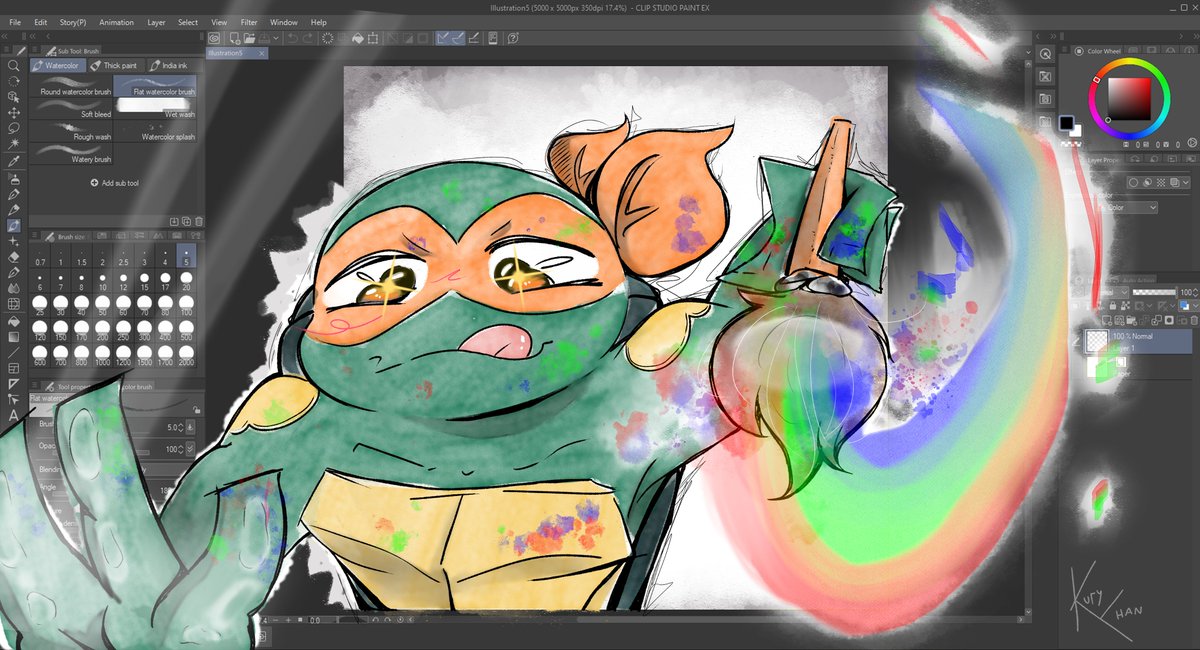This screenshot has height=650, width=1200.
Task: Click the smartphone connect icon
Action: [491, 38]
